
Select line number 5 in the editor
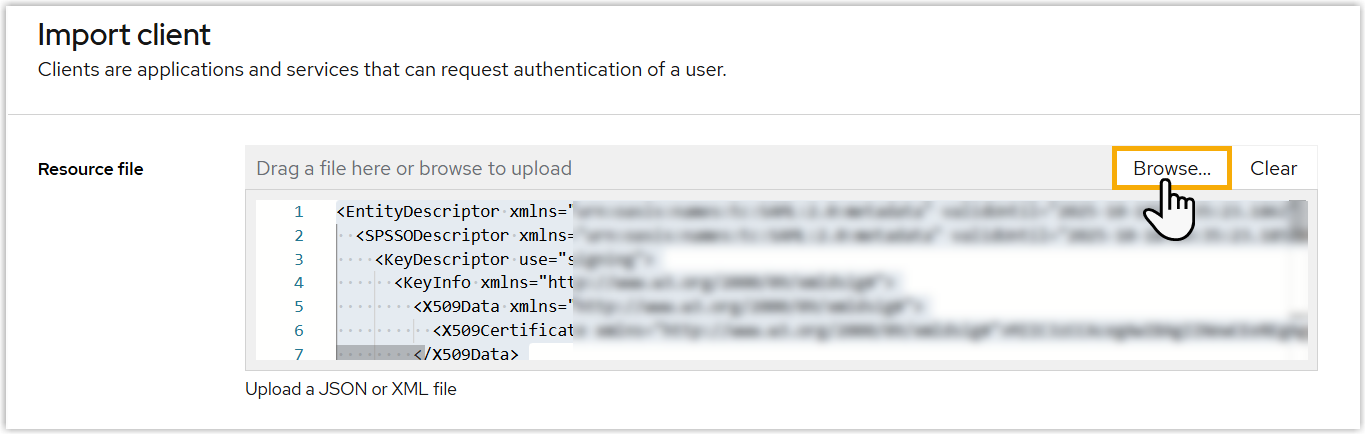(299, 307)
